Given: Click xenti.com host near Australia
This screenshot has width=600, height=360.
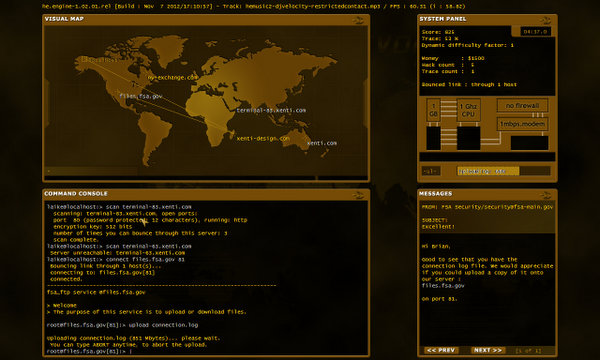Looking at the screenshot, I should pos(322,143).
